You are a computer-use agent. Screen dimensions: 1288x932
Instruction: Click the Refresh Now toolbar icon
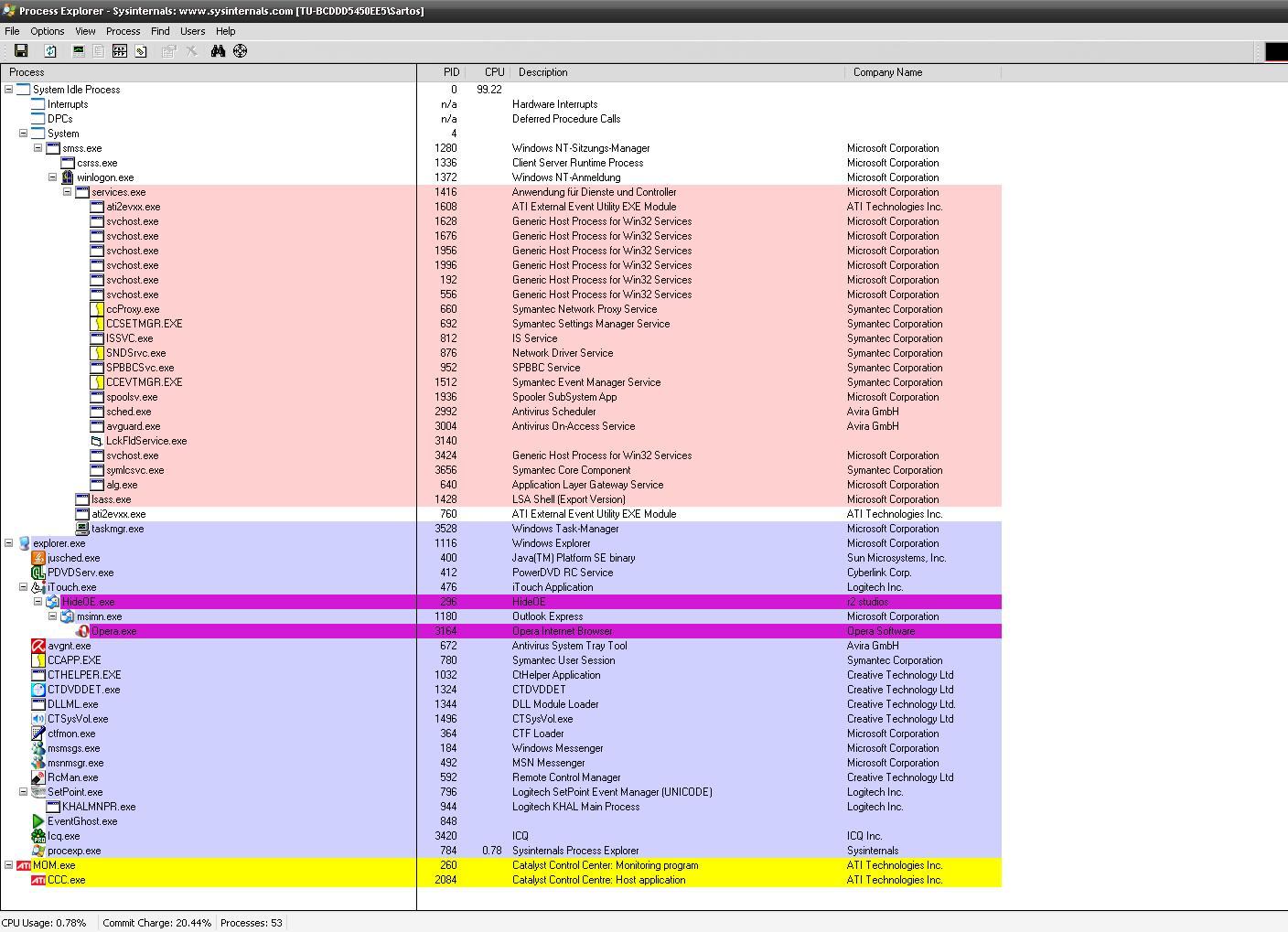click(x=51, y=51)
